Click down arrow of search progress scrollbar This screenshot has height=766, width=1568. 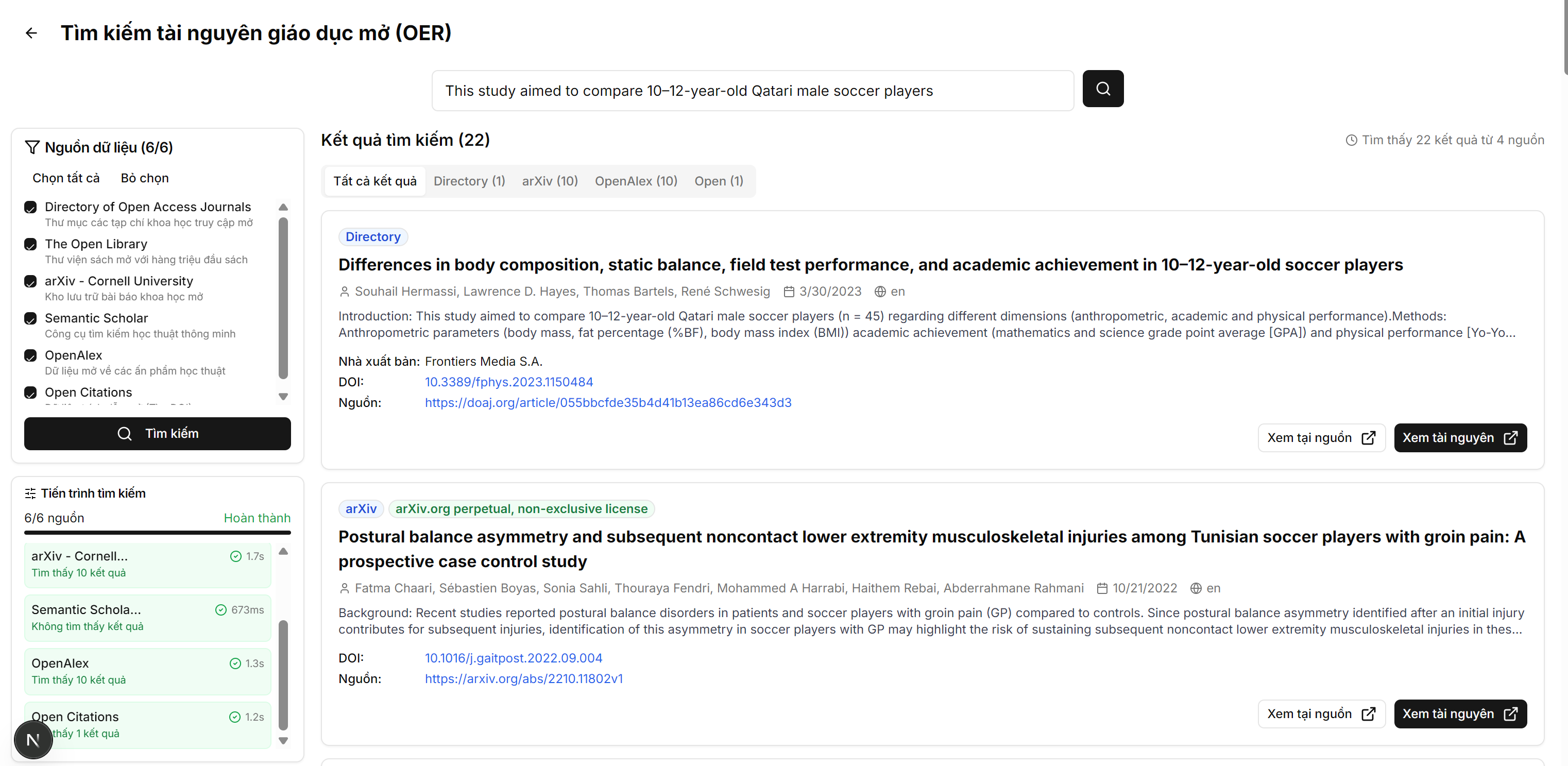[x=283, y=741]
